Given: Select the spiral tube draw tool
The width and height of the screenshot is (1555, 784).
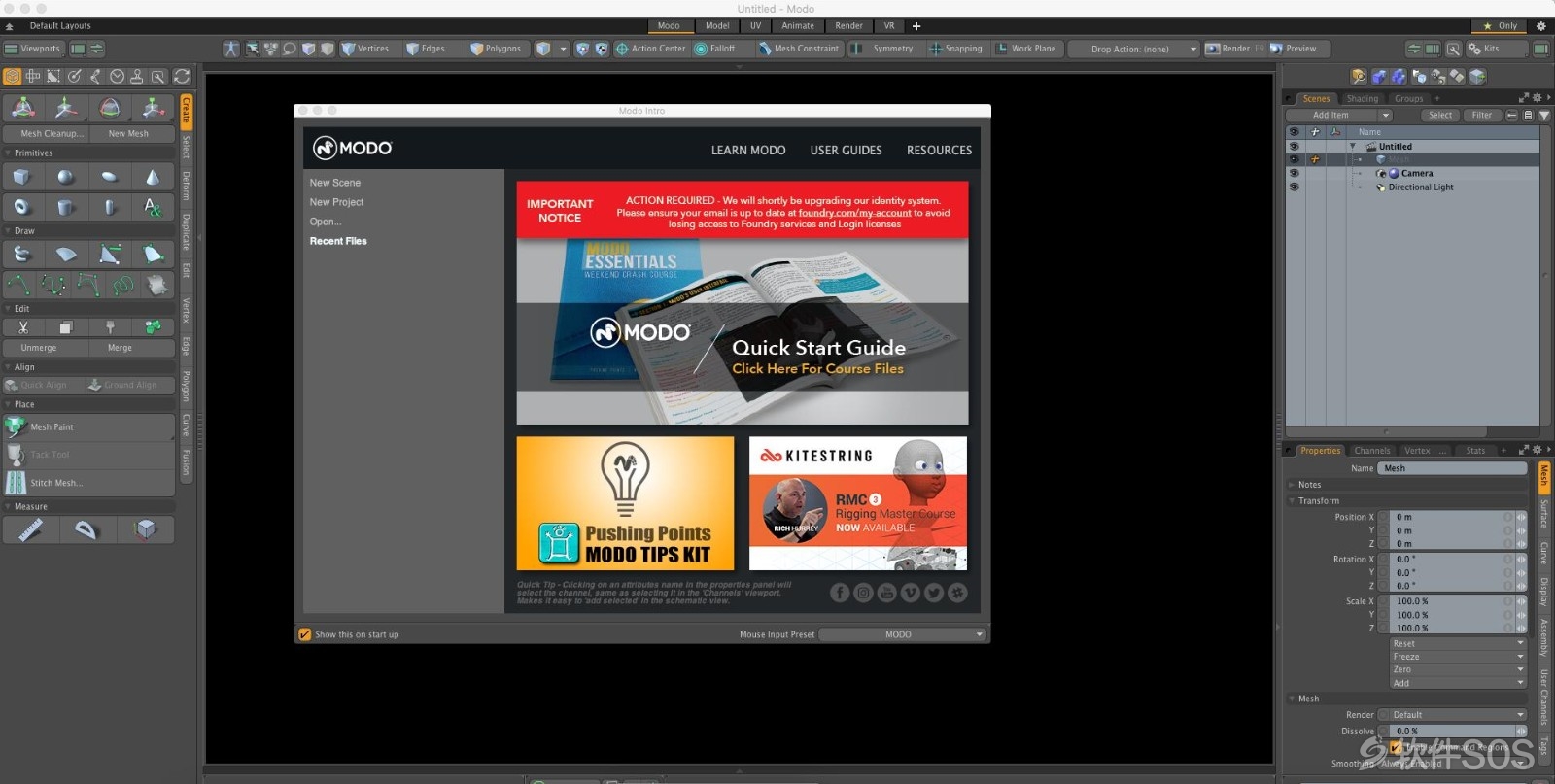Looking at the screenshot, I should point(22,255).
